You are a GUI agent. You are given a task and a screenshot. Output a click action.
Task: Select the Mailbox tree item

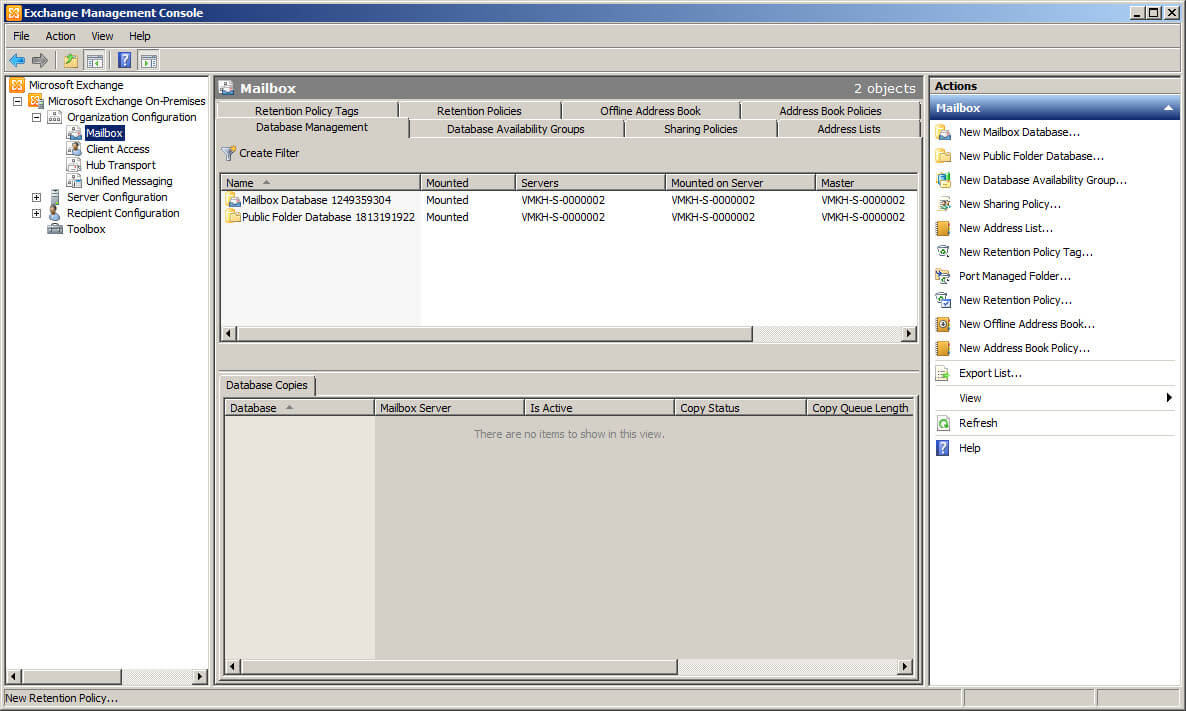104,133
